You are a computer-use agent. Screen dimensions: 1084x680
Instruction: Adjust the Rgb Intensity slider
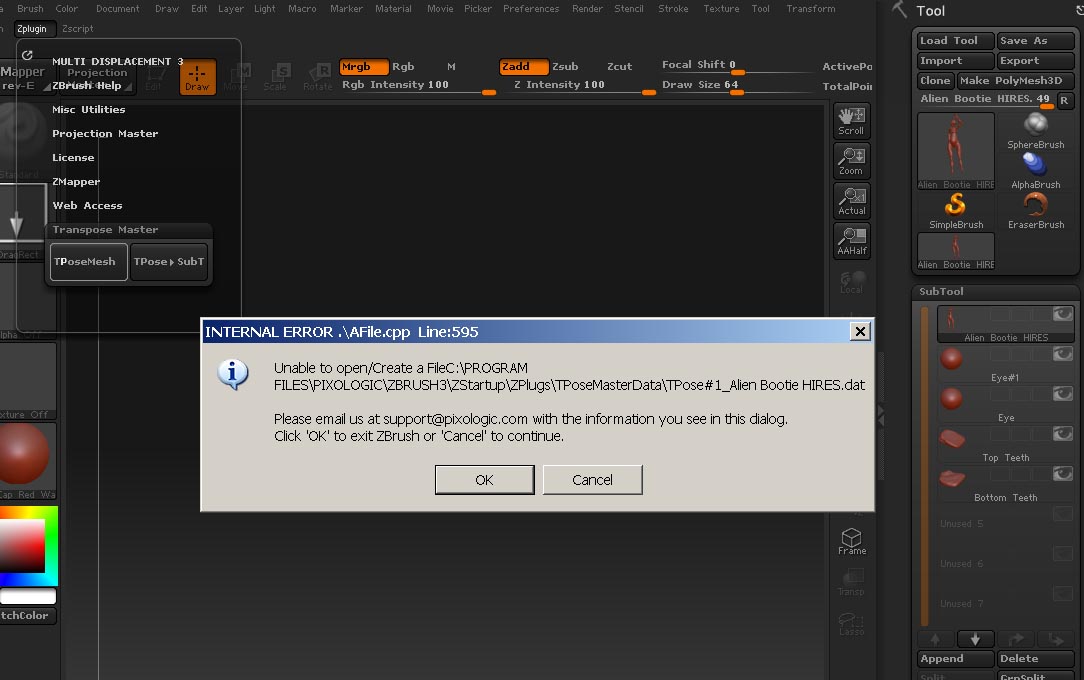[x=418, y=85]
